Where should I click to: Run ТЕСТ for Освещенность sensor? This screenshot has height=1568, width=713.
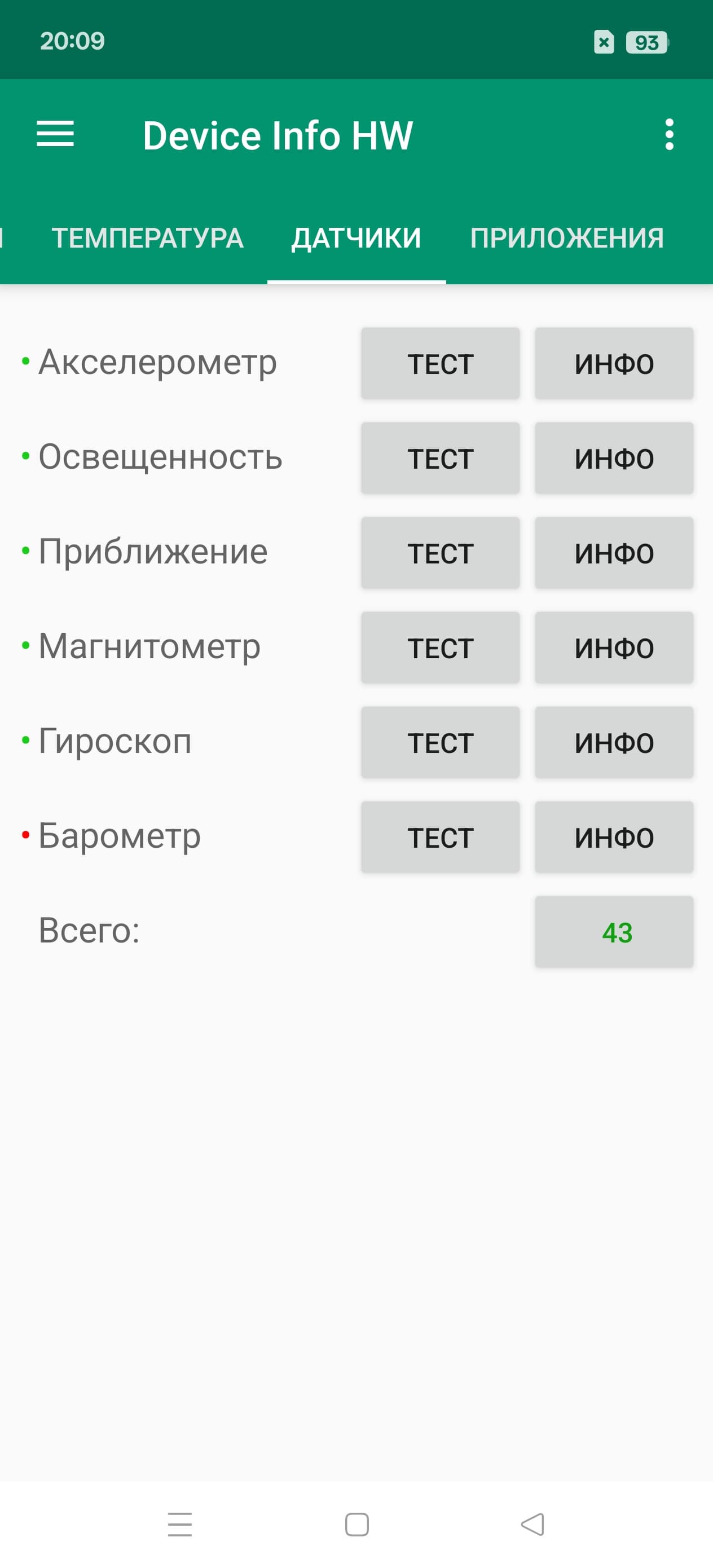(x=440, y=459)
